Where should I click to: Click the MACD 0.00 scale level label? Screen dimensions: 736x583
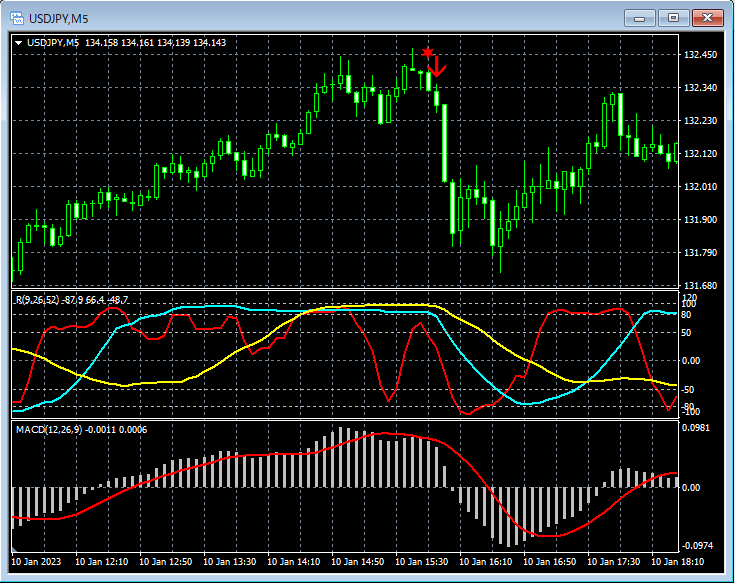(691, 488)
